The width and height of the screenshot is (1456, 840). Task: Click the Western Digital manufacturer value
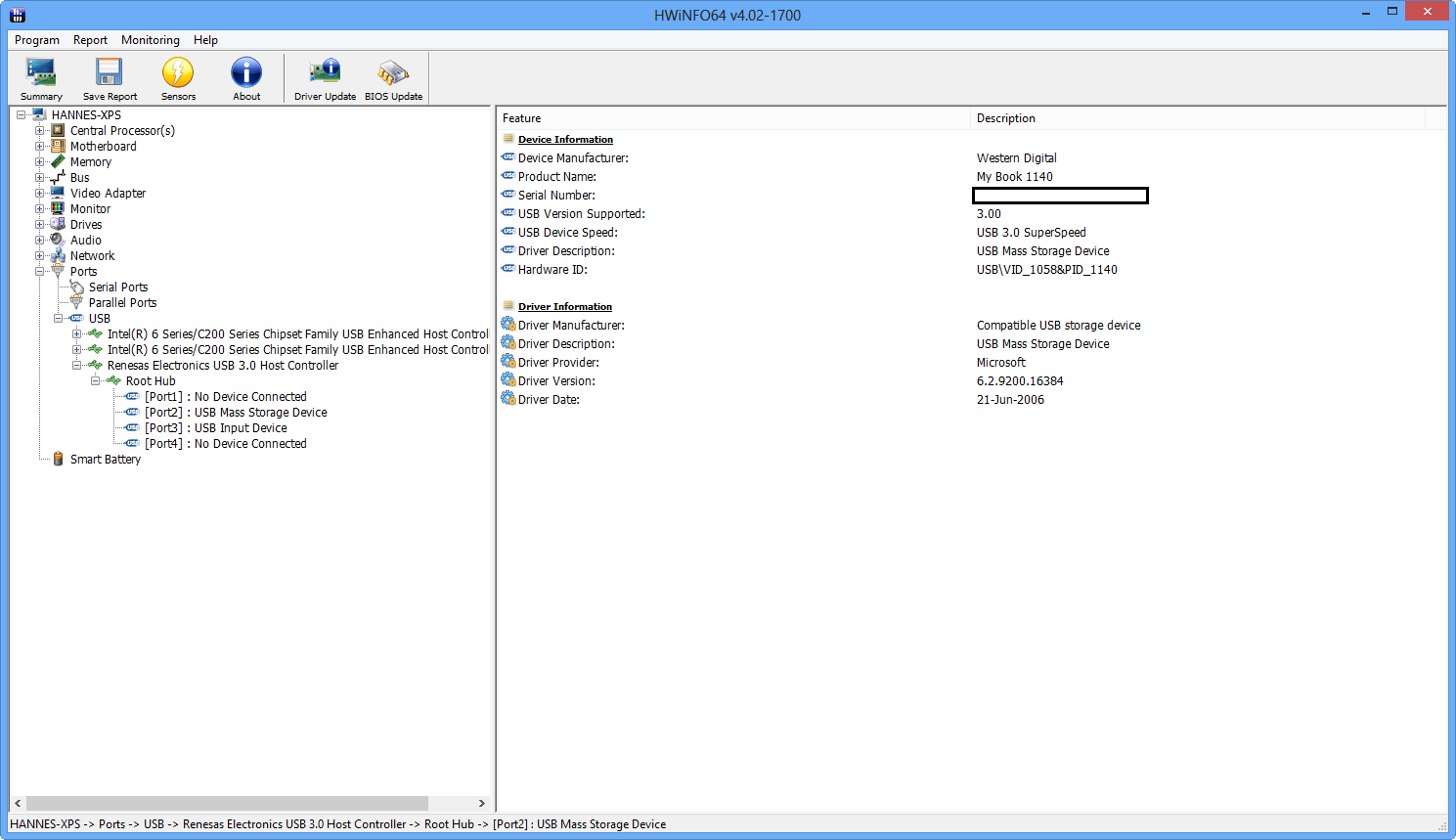[x=1016, y=157]
